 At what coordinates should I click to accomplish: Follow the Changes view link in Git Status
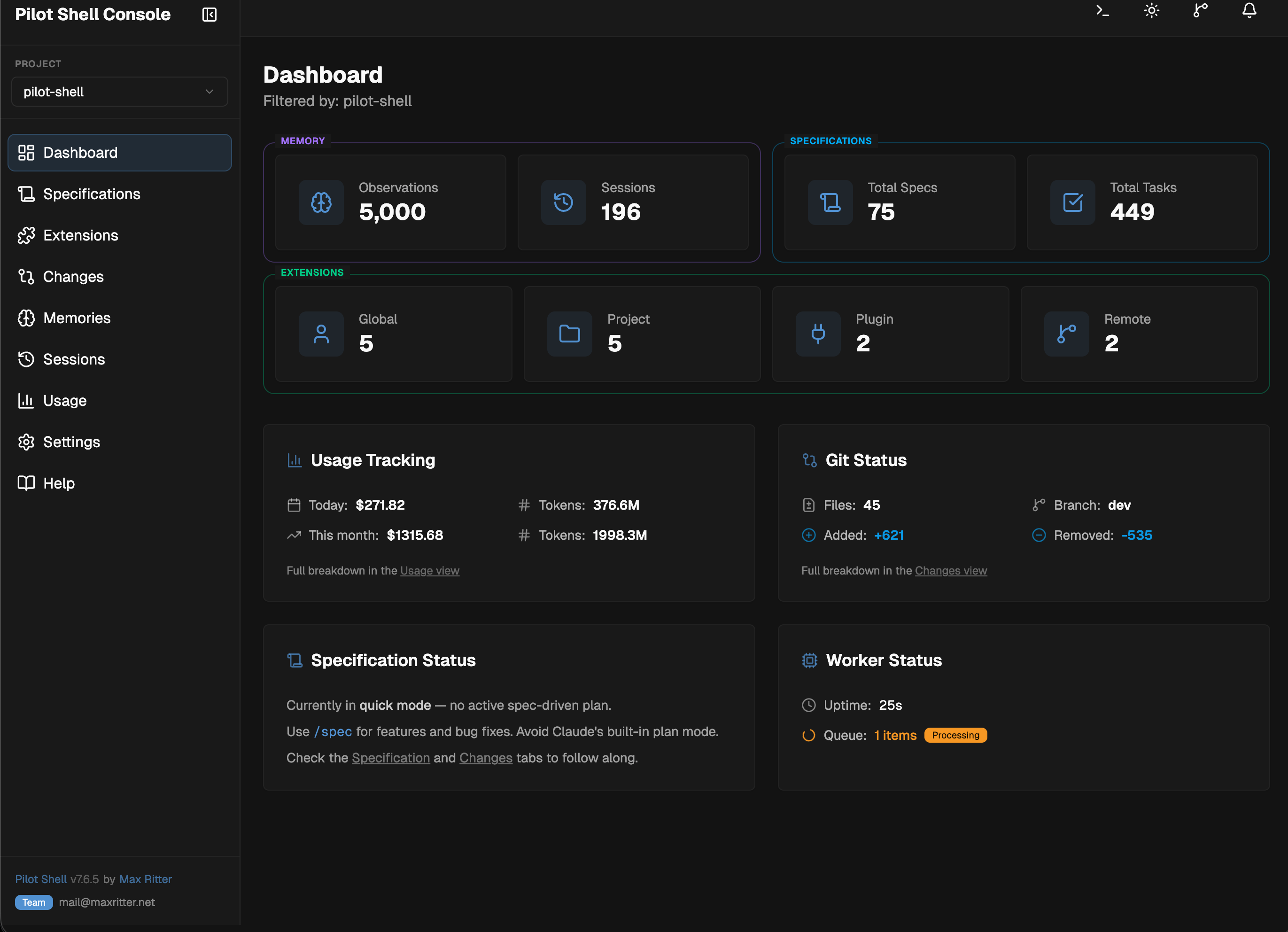pos(951,570)
